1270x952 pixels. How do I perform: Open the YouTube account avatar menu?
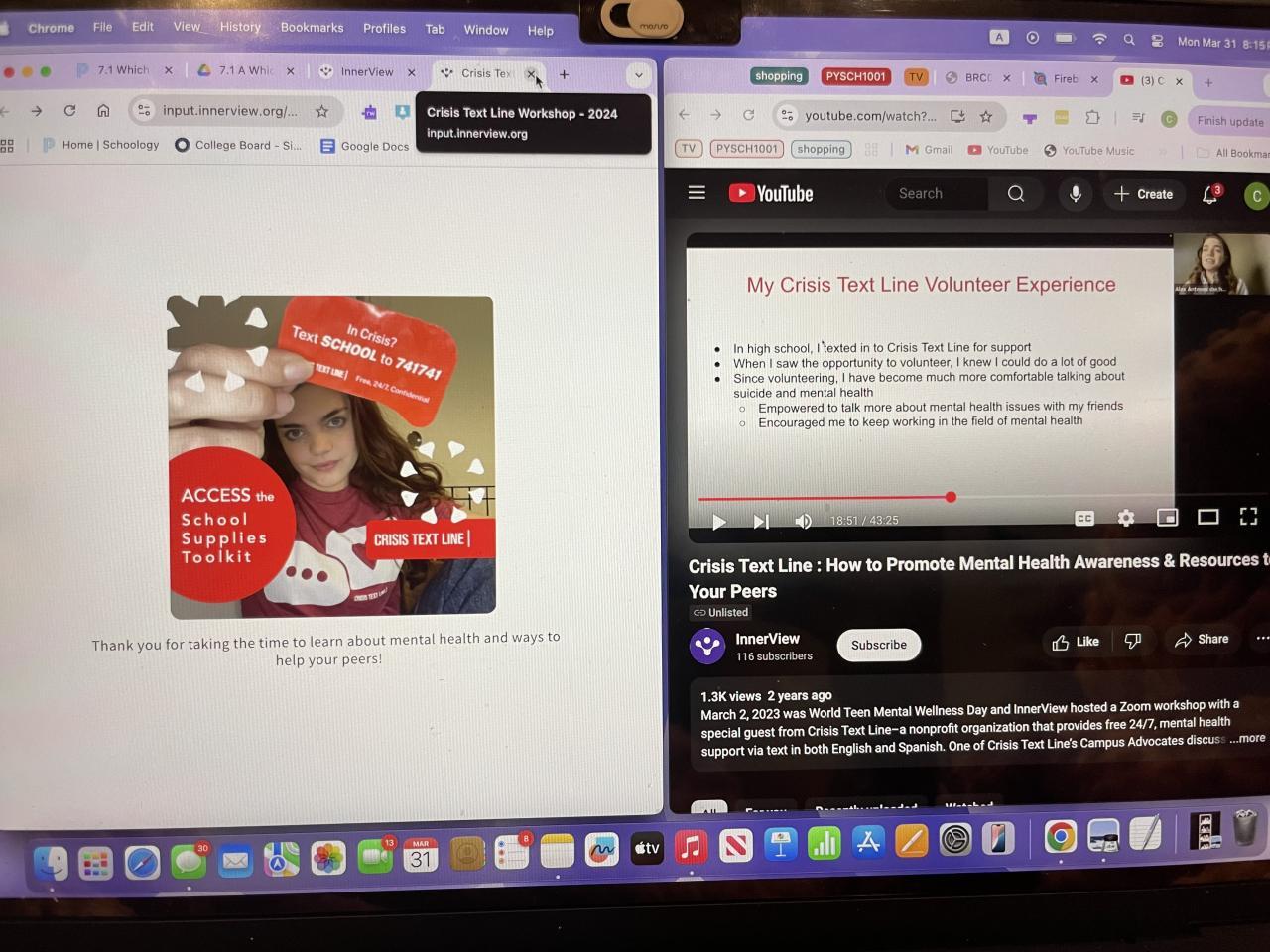pyautogui.click(x=1256, y=196)
